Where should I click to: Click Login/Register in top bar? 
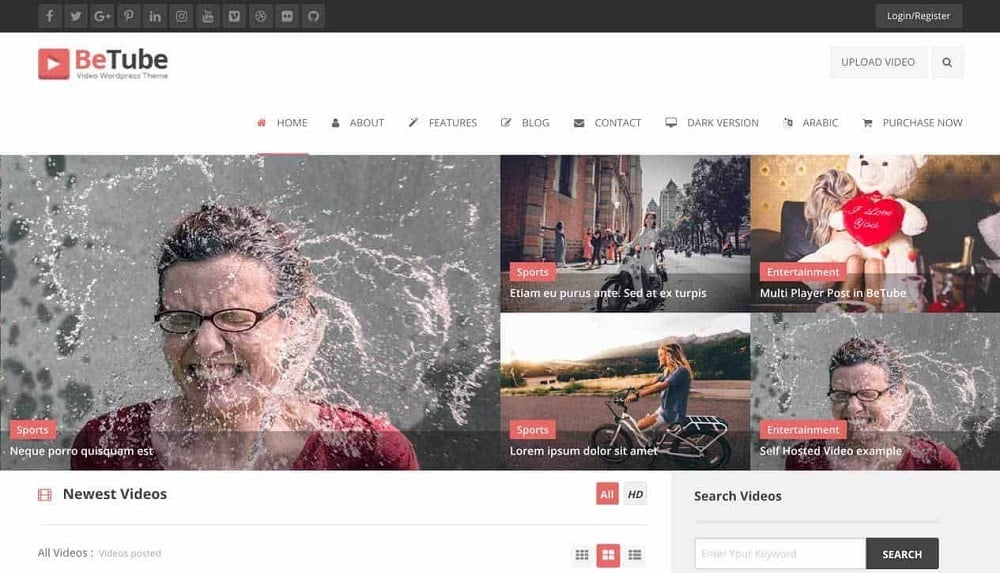[918, 16]
